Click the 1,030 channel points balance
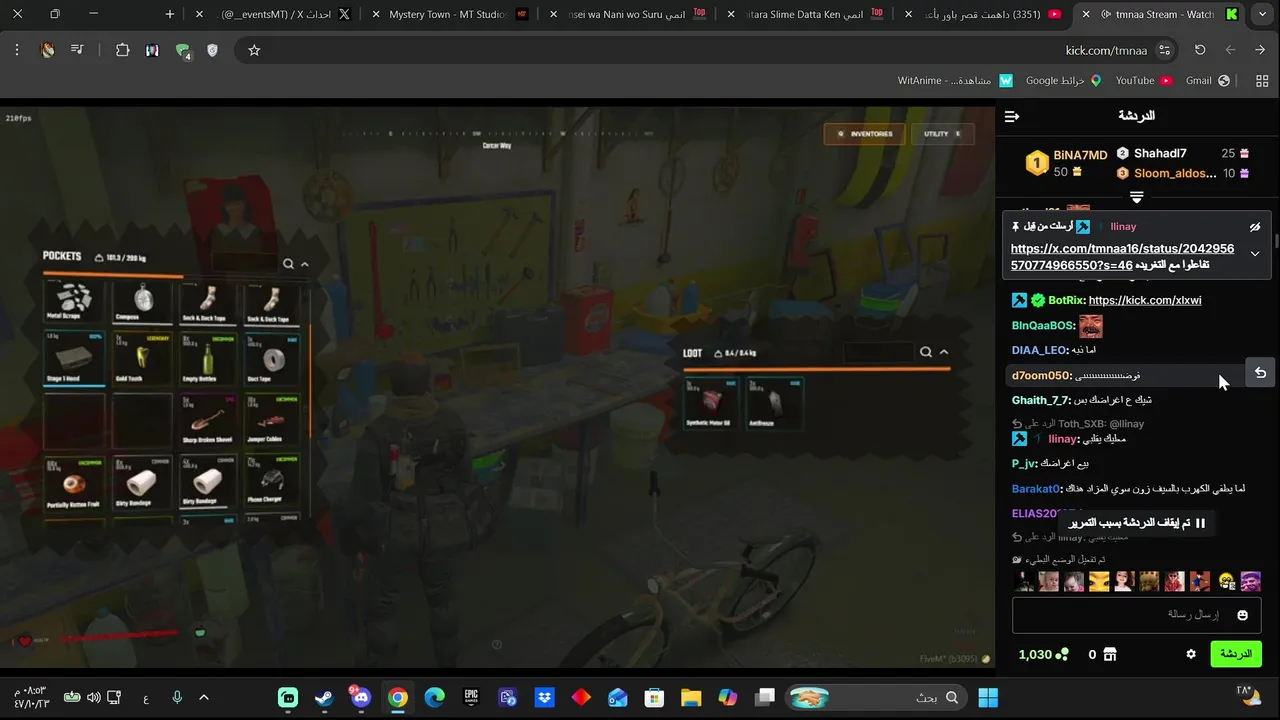The image size is (1280, 720). [x=1043, y=654]
